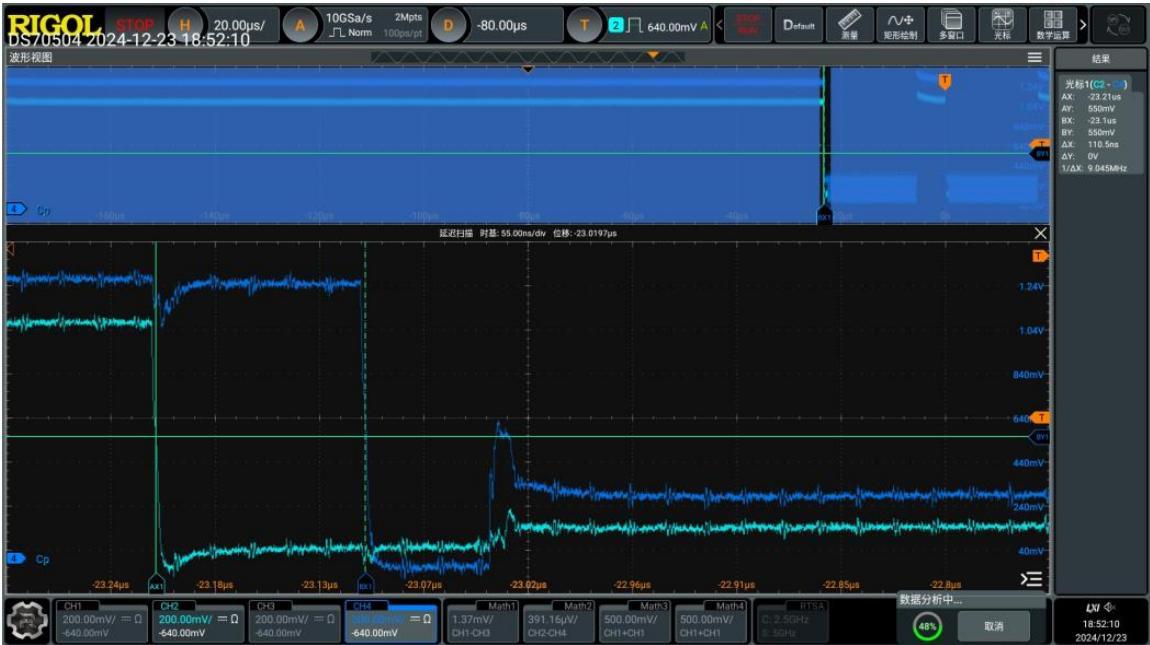Collapse toolbar with left chevron arrow
This screenshot has width=1150, height=645.
[x=719, y=25]
